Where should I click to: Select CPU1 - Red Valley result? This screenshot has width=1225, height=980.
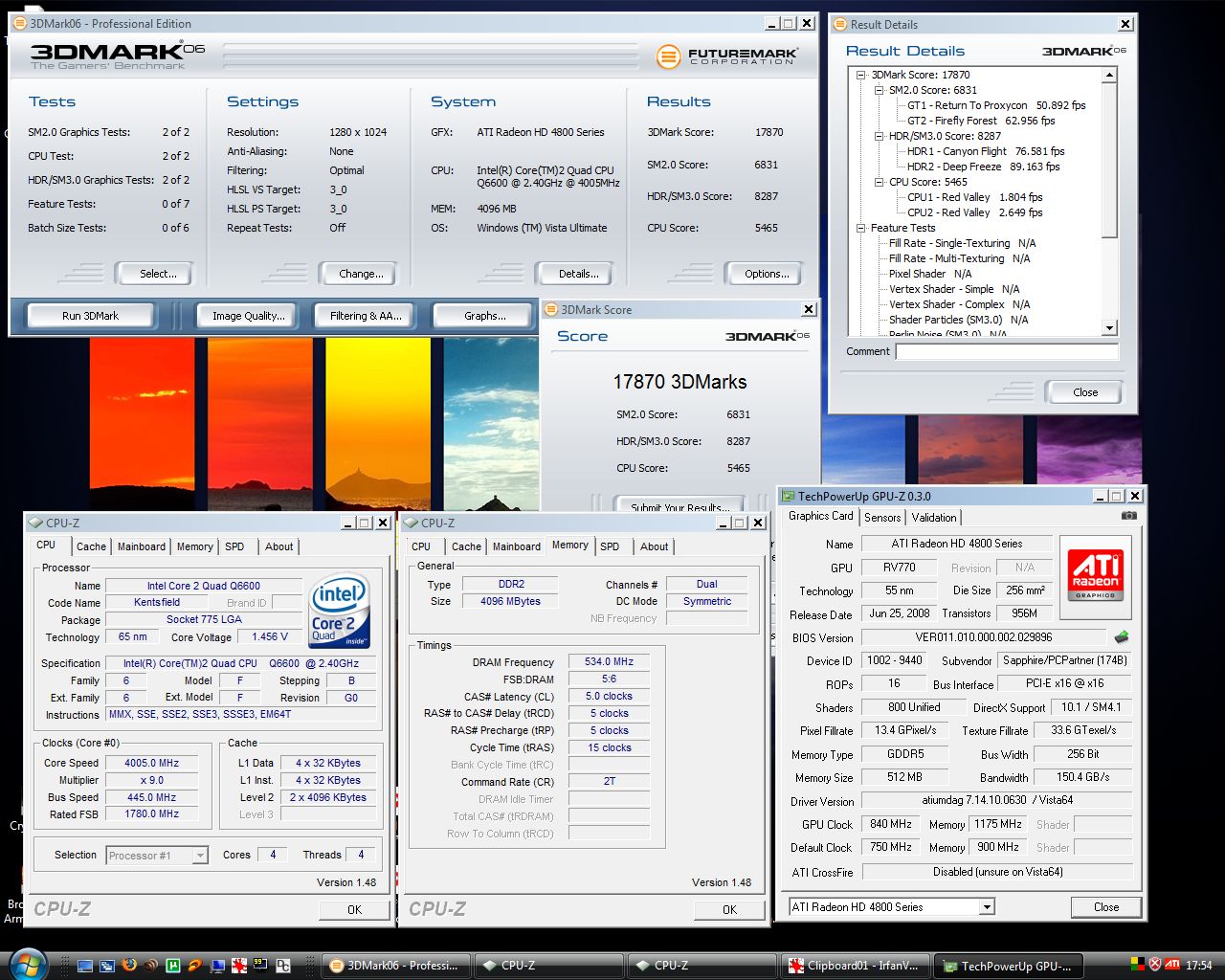974,197
